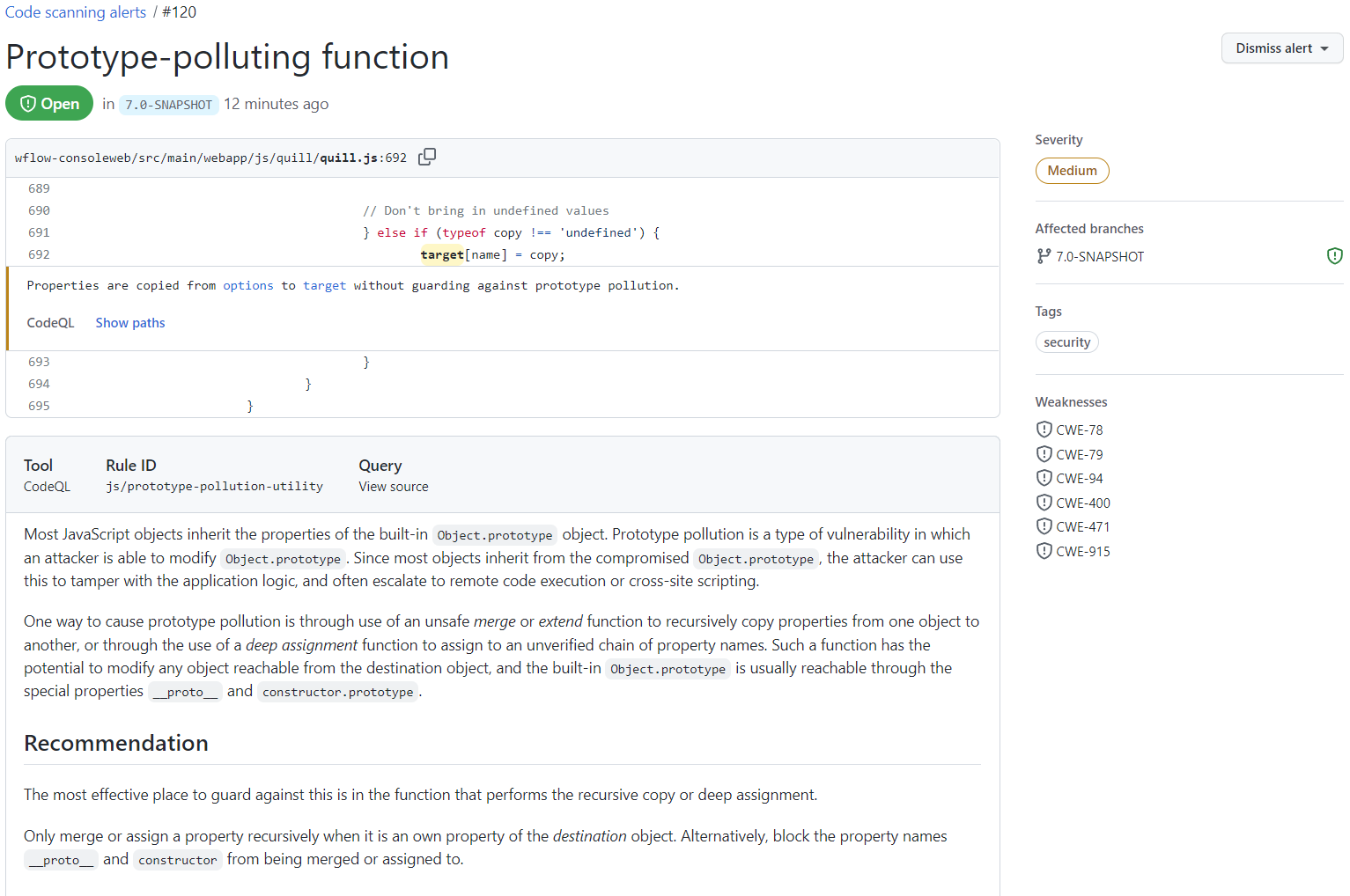Click the Medium severity badge

1072,170
